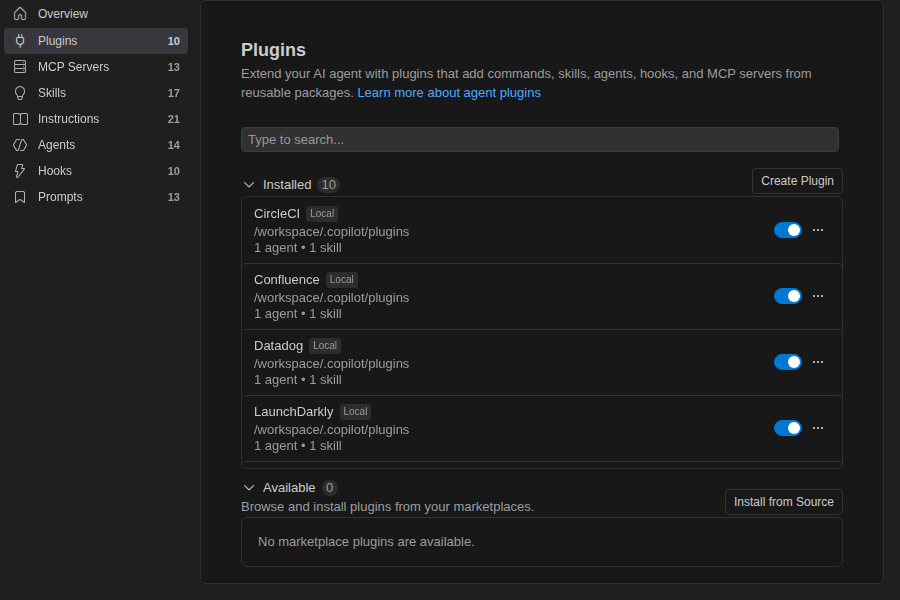Screen dimensions: 900x600
Task: Click the Skills lightbulb icon
Action: [20, 93]
